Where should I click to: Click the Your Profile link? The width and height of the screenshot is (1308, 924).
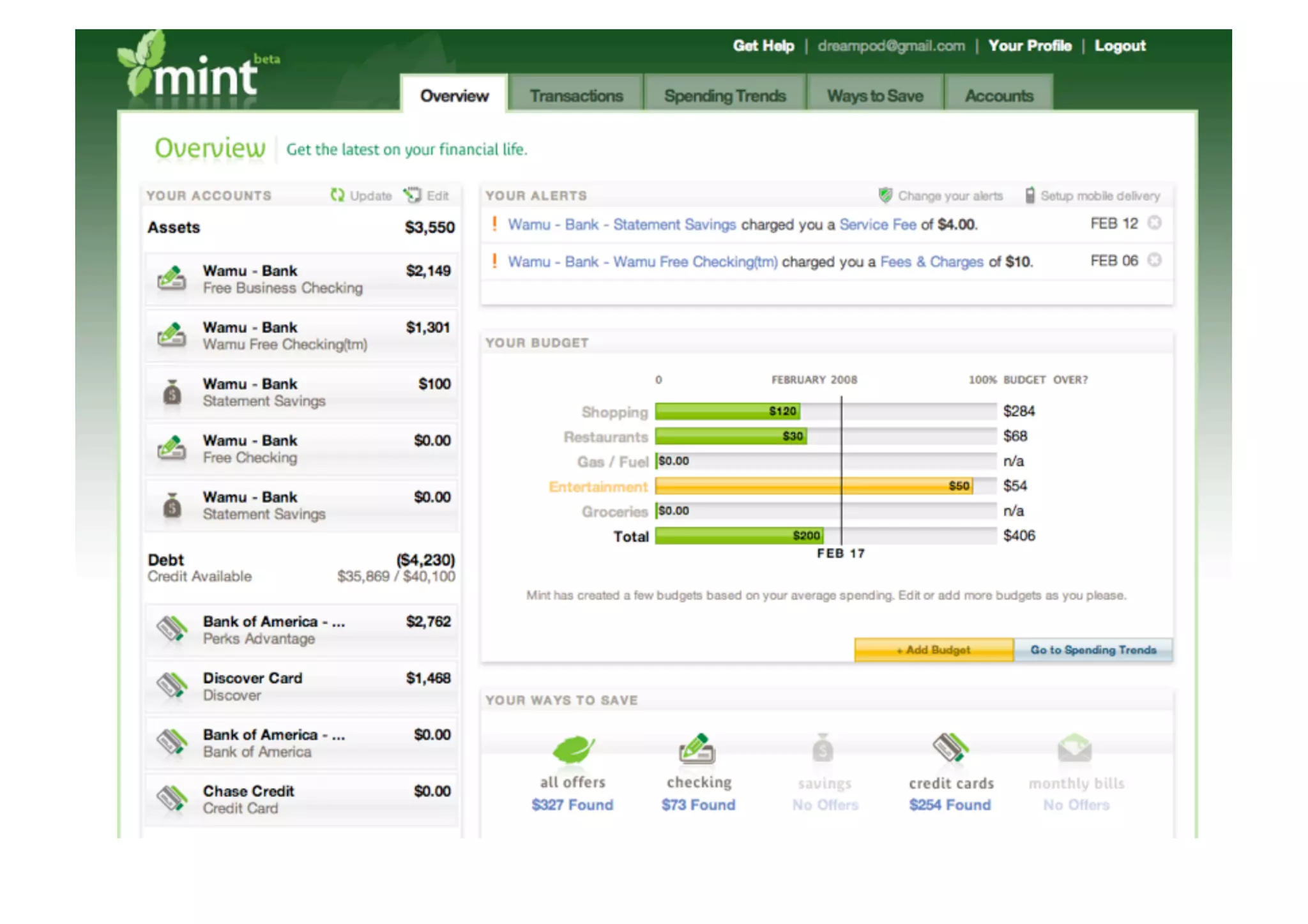[1029, 46]
